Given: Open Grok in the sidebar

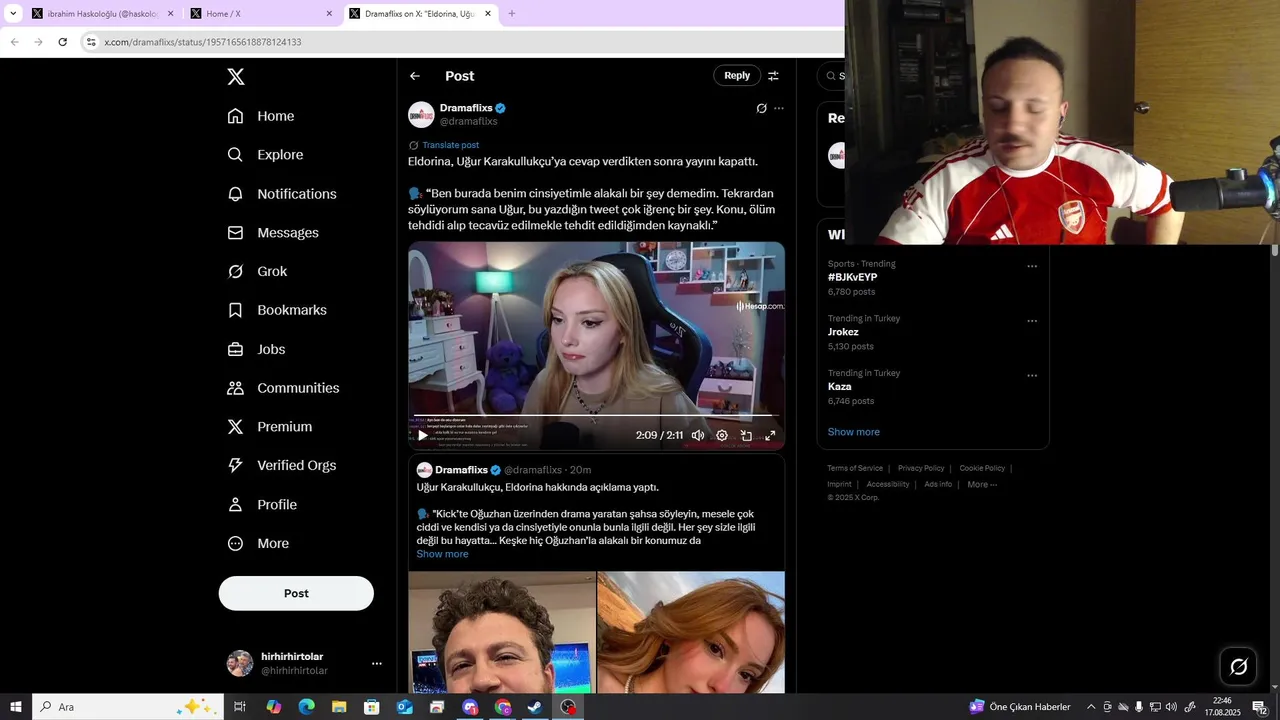Looking at the screenshot, I should click(257, 272).
